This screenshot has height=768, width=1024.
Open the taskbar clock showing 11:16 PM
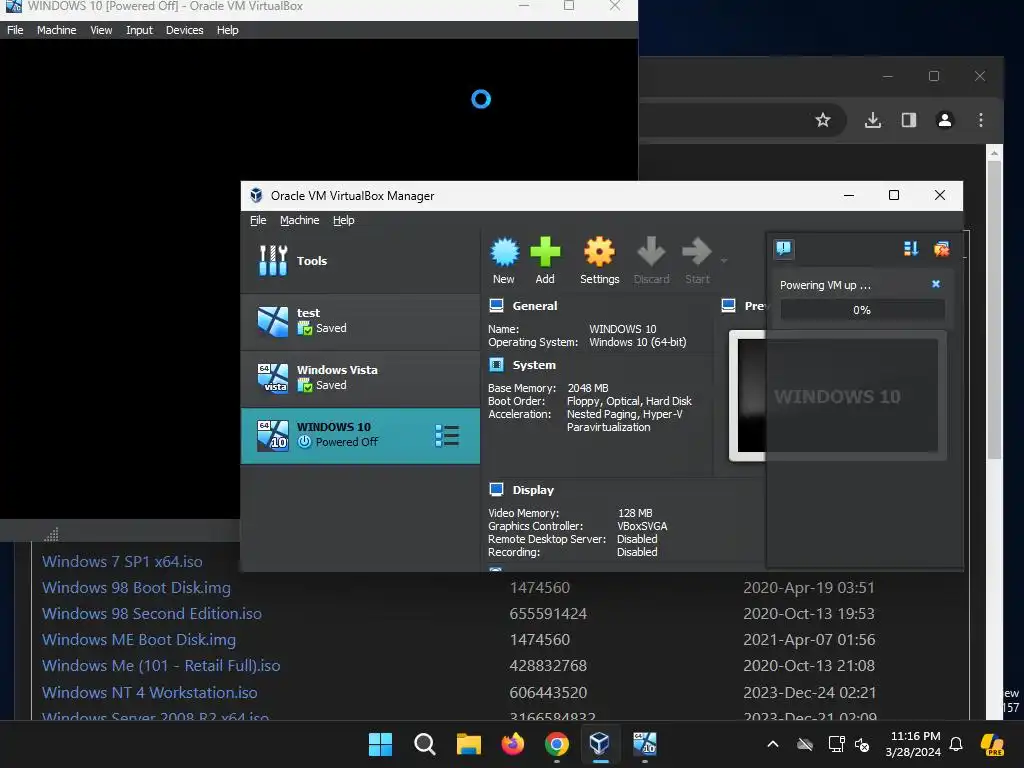tap(914, 744)
